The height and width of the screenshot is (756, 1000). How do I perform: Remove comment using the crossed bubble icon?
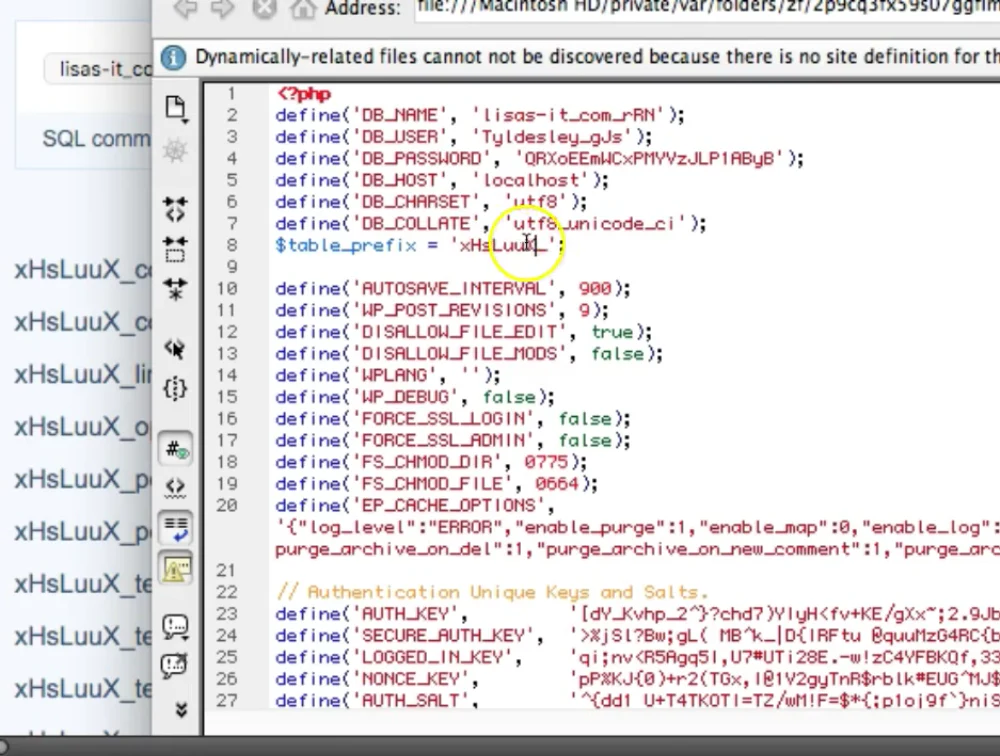[175, 665]
